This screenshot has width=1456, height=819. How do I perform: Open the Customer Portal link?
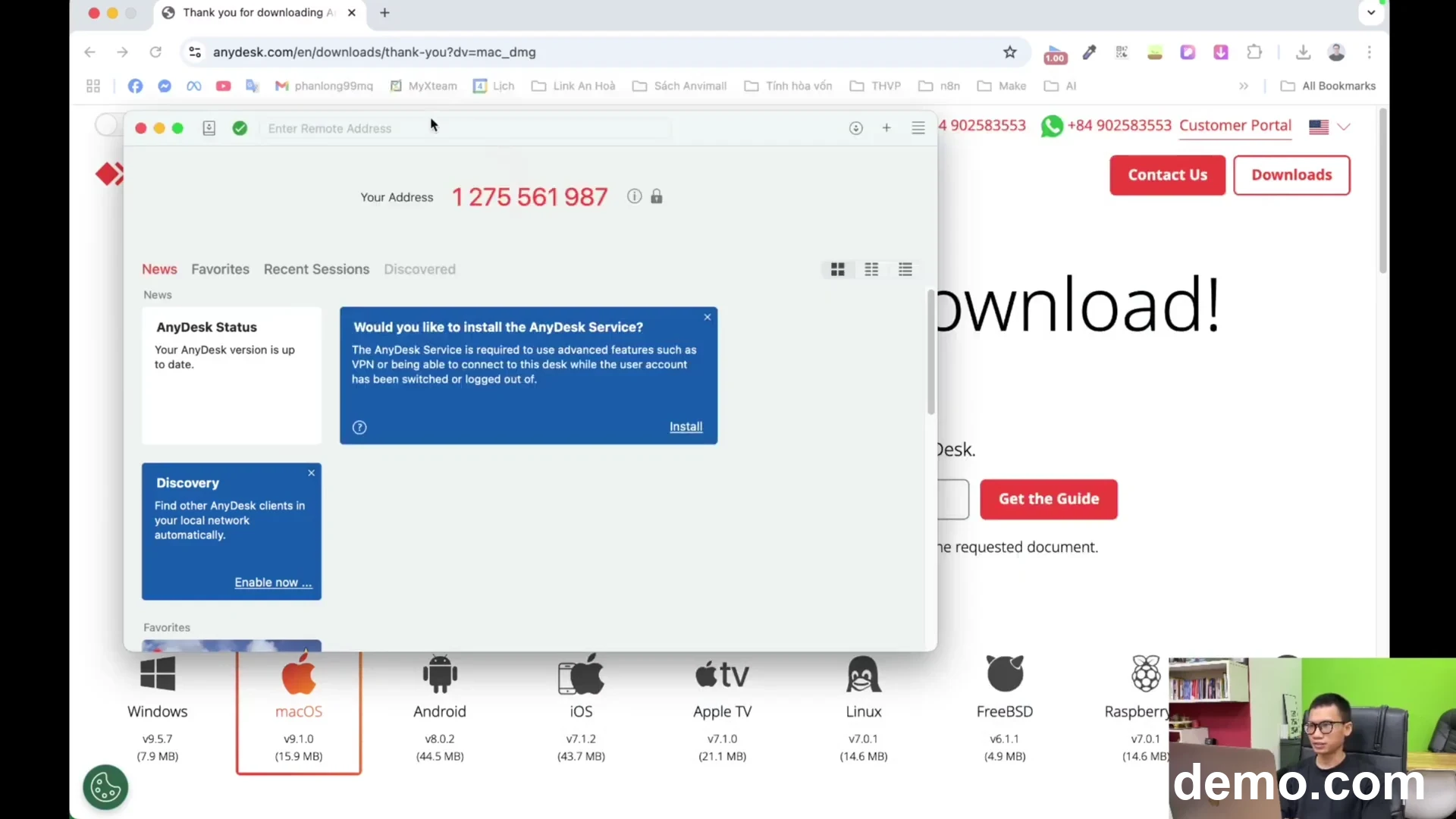(x=1235, y=126)
